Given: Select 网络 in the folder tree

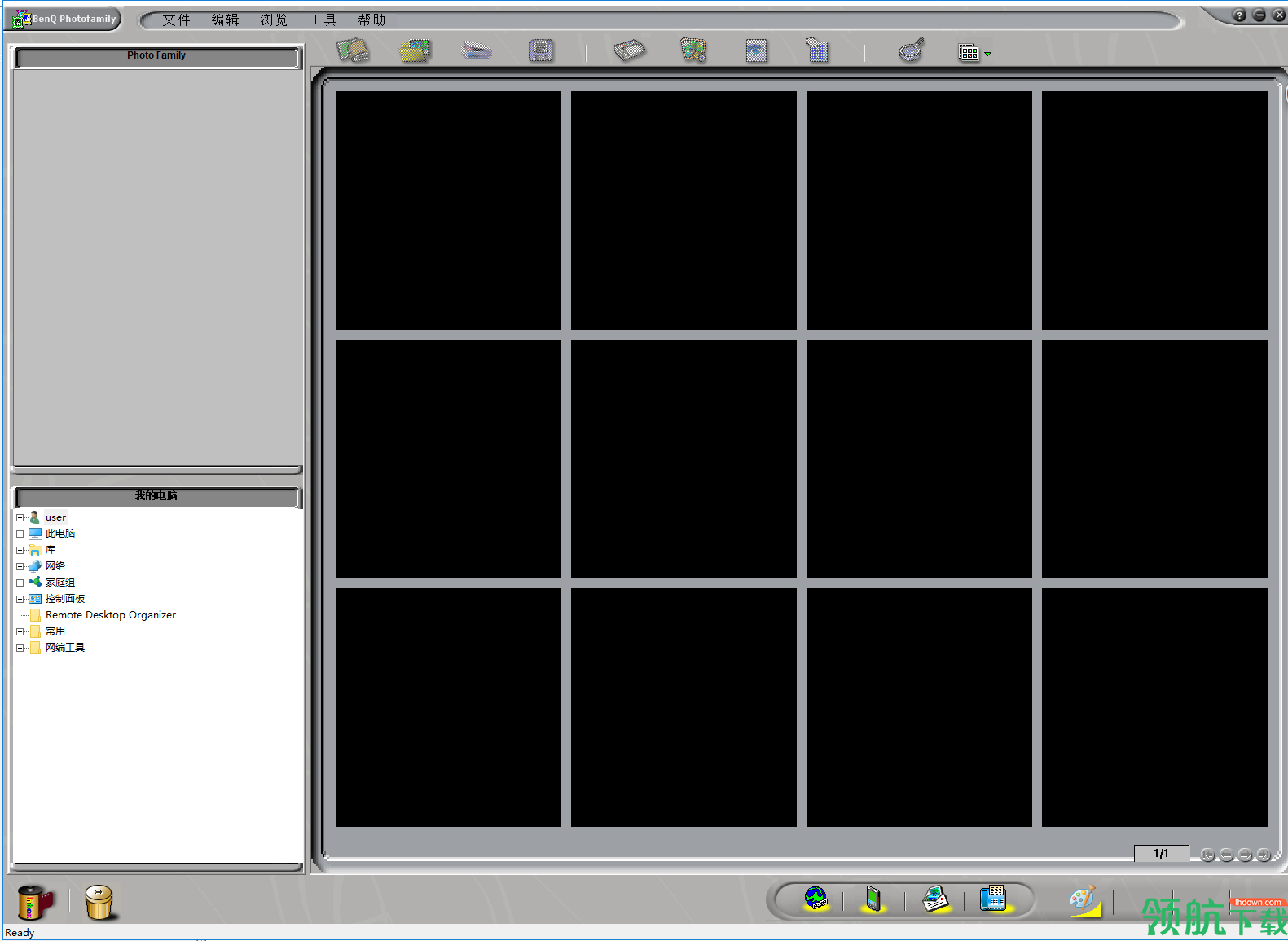Looking at the screenshot, I should [x=55, y=566].
